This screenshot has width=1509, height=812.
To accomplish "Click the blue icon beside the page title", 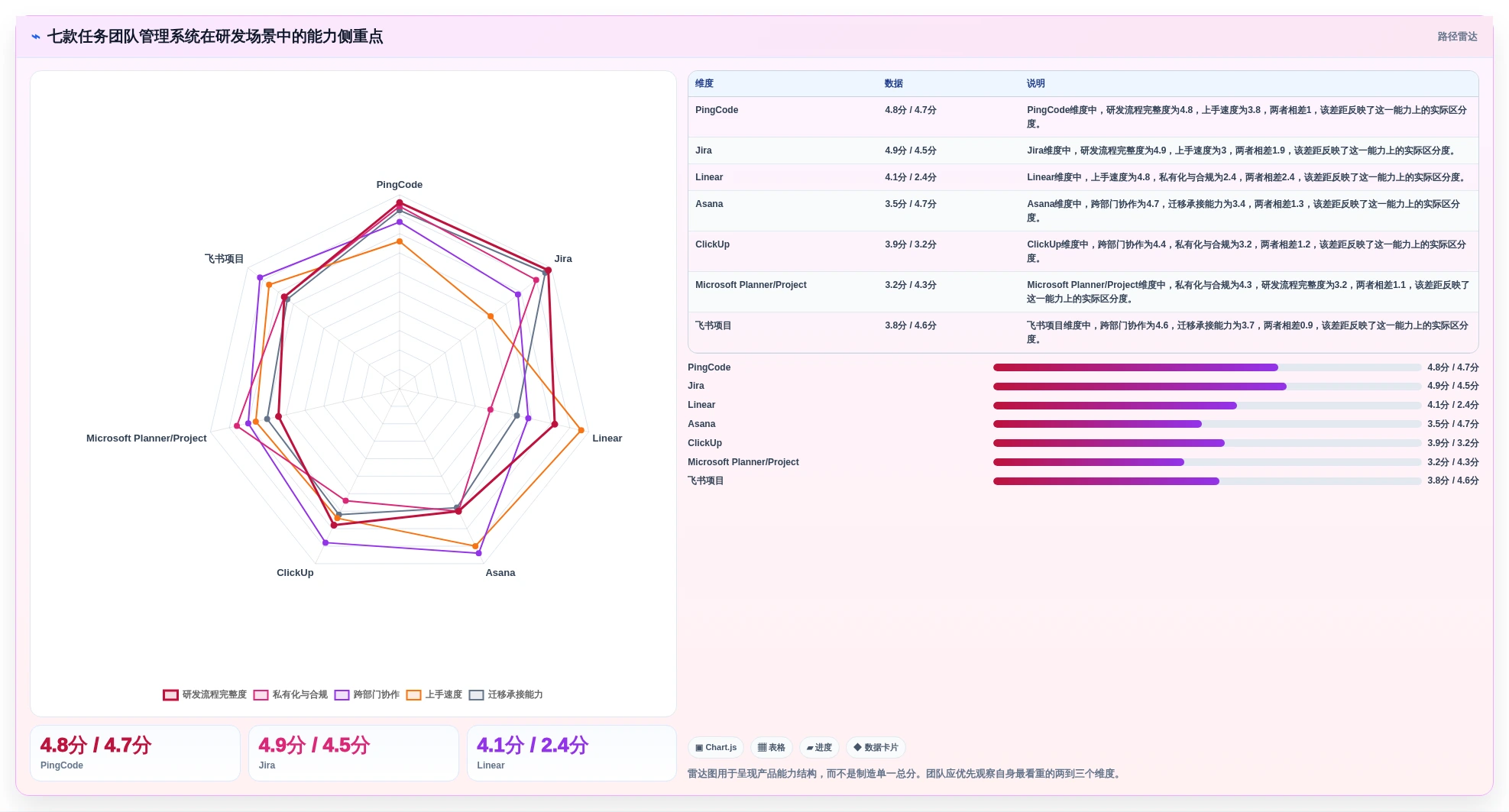I will pos(36,37).
